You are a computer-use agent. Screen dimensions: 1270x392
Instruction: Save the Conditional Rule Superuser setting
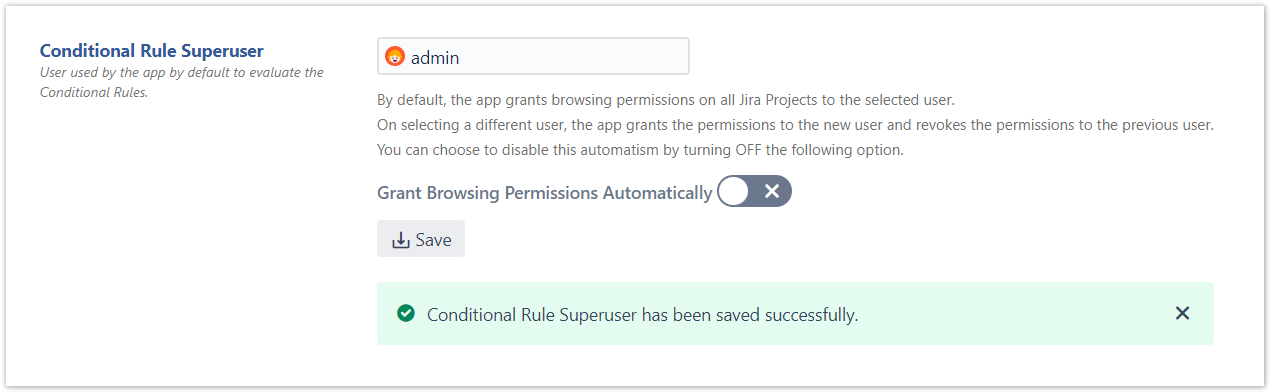coord(421,239)
